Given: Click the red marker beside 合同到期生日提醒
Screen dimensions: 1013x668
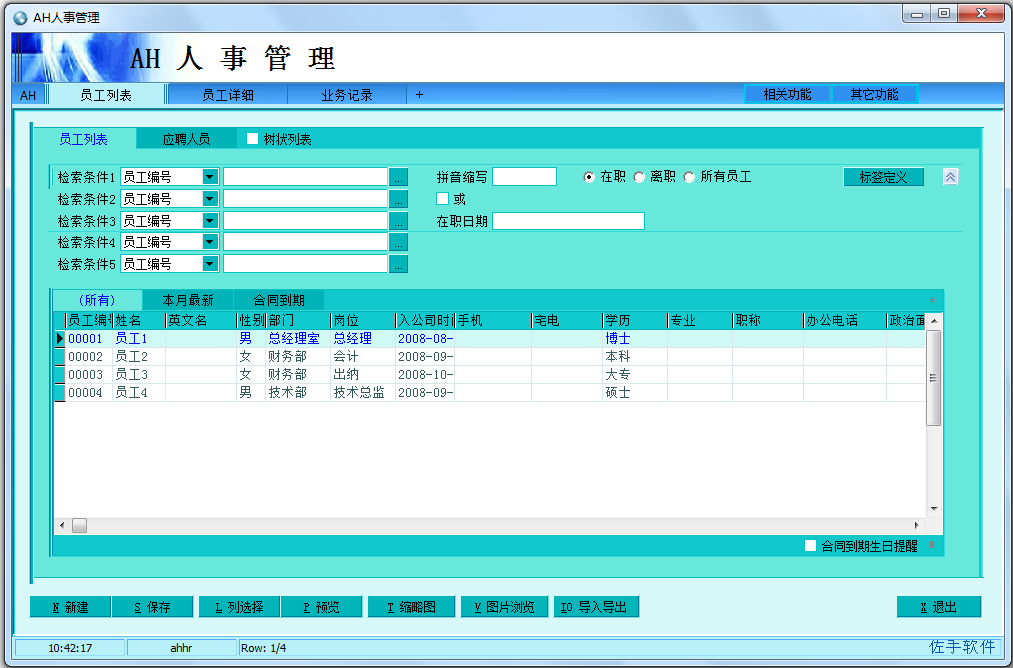Looking at the screenshot, I should tap(932, 545).
